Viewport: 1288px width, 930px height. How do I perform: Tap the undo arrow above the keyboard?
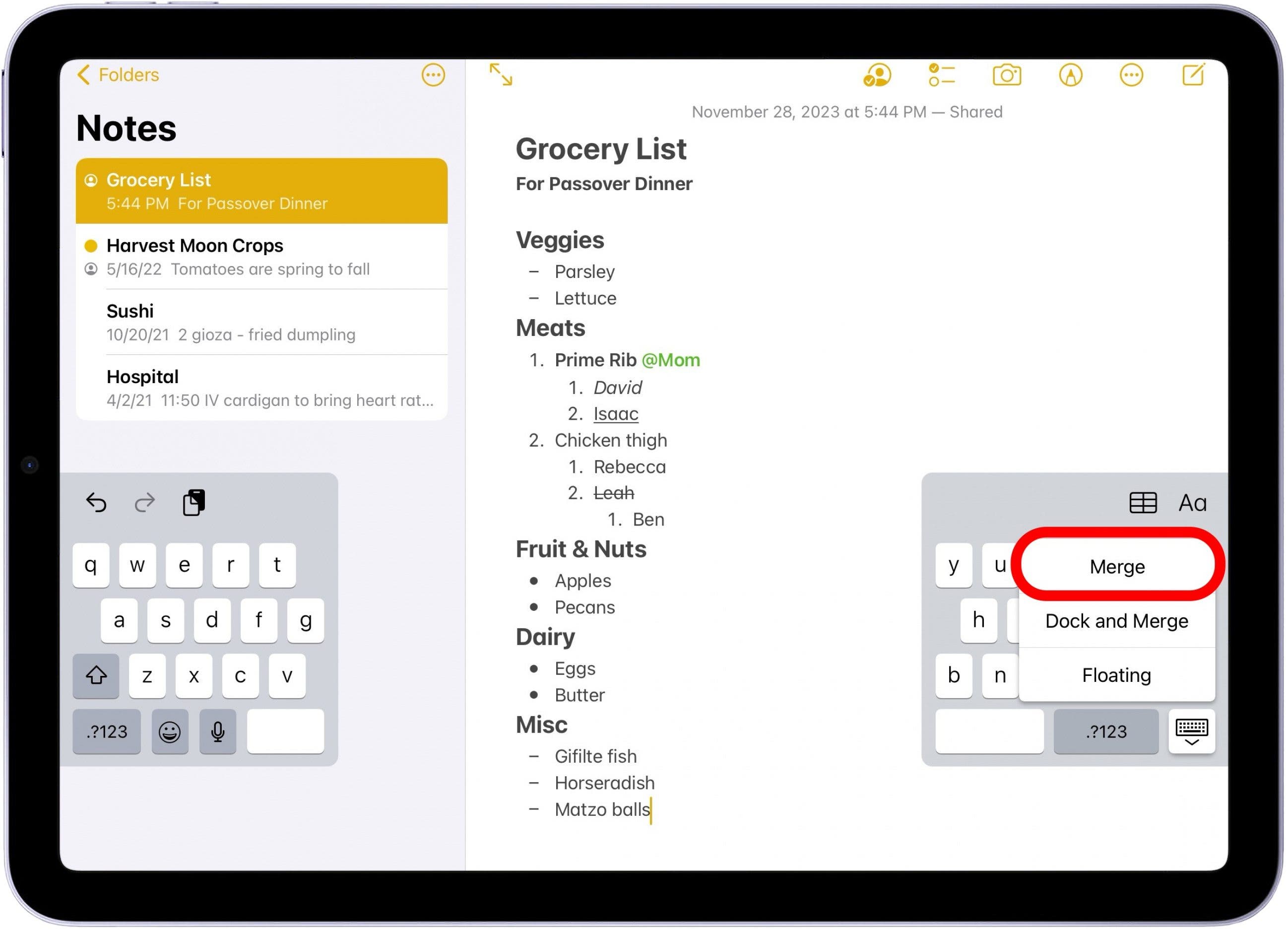pyautogui.click(x=96, y=502)
